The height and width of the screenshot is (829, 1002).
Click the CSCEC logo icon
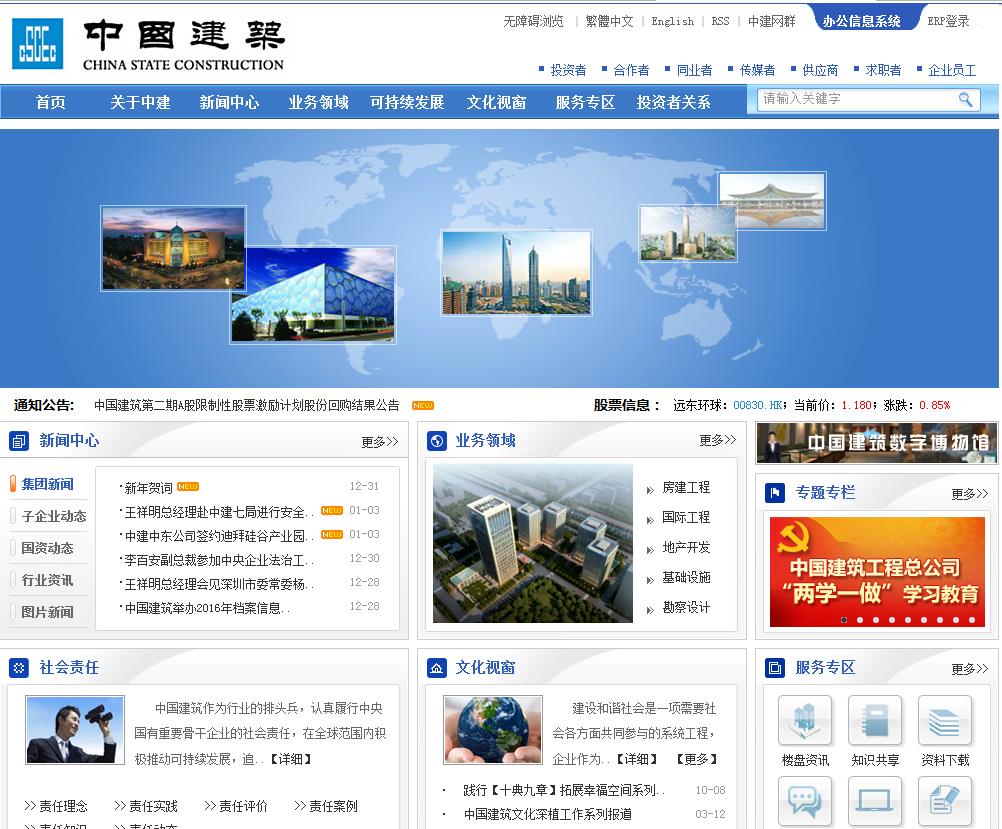[x=38, y=43]
